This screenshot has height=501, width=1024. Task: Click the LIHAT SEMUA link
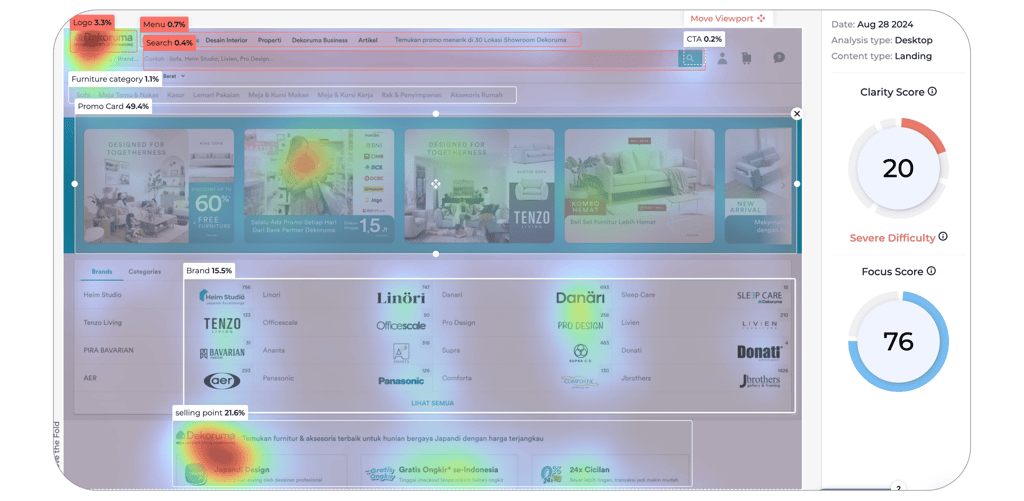(x=432, y=403)
